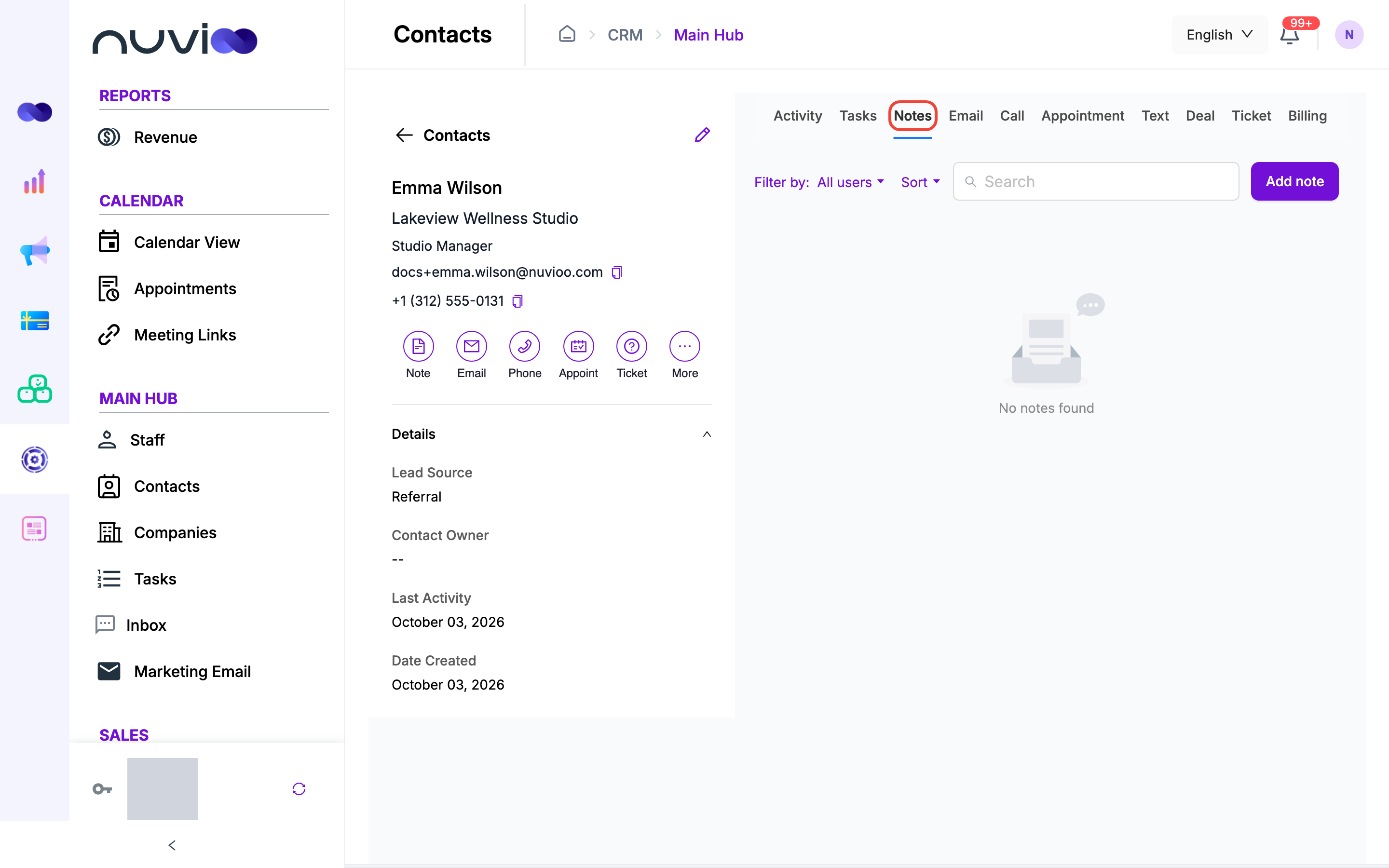Click the CRM breadcrumb link
The width and height of the screenshot is (1389, 868).
[625, 35]
